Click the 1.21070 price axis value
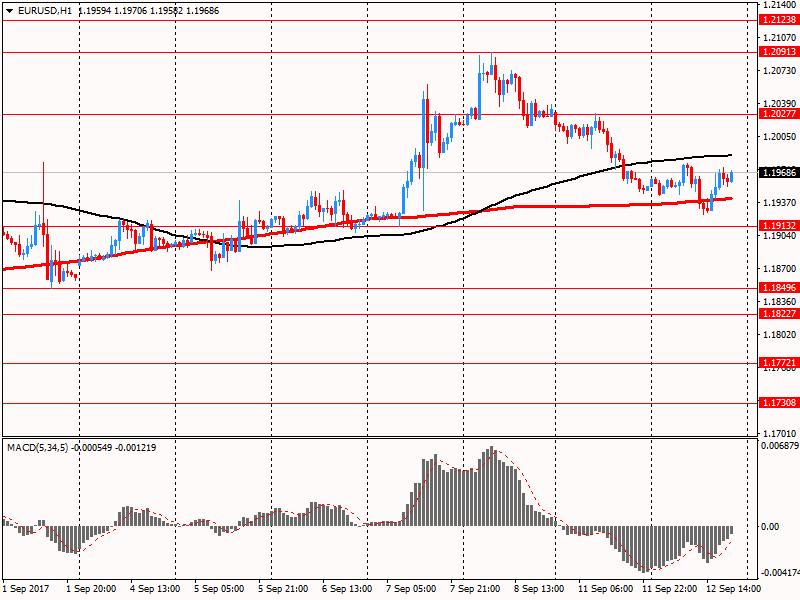 [780, 38]
